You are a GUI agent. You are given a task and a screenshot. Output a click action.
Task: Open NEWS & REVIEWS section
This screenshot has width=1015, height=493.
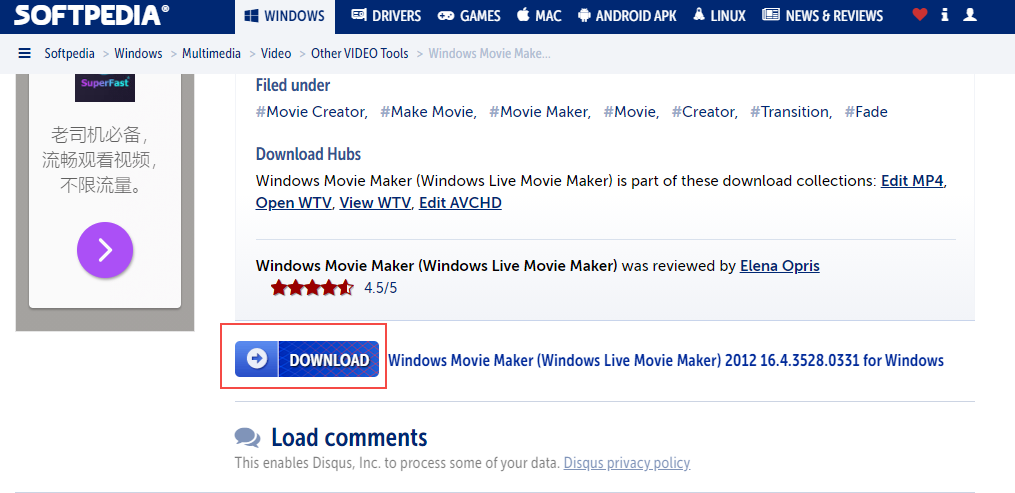tap(823, 16)
